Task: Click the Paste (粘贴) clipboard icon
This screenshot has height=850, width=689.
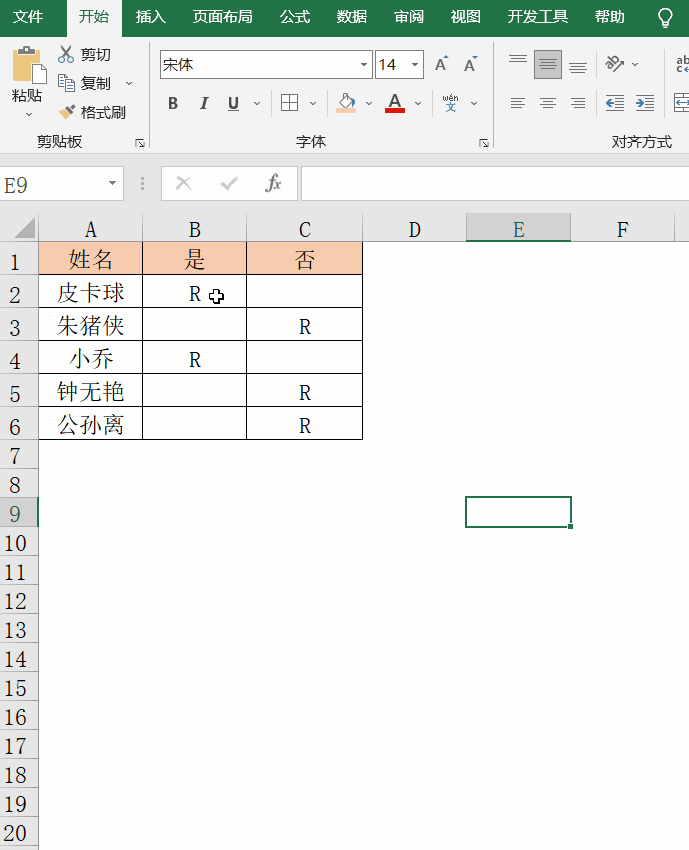Action: point(28,66)
